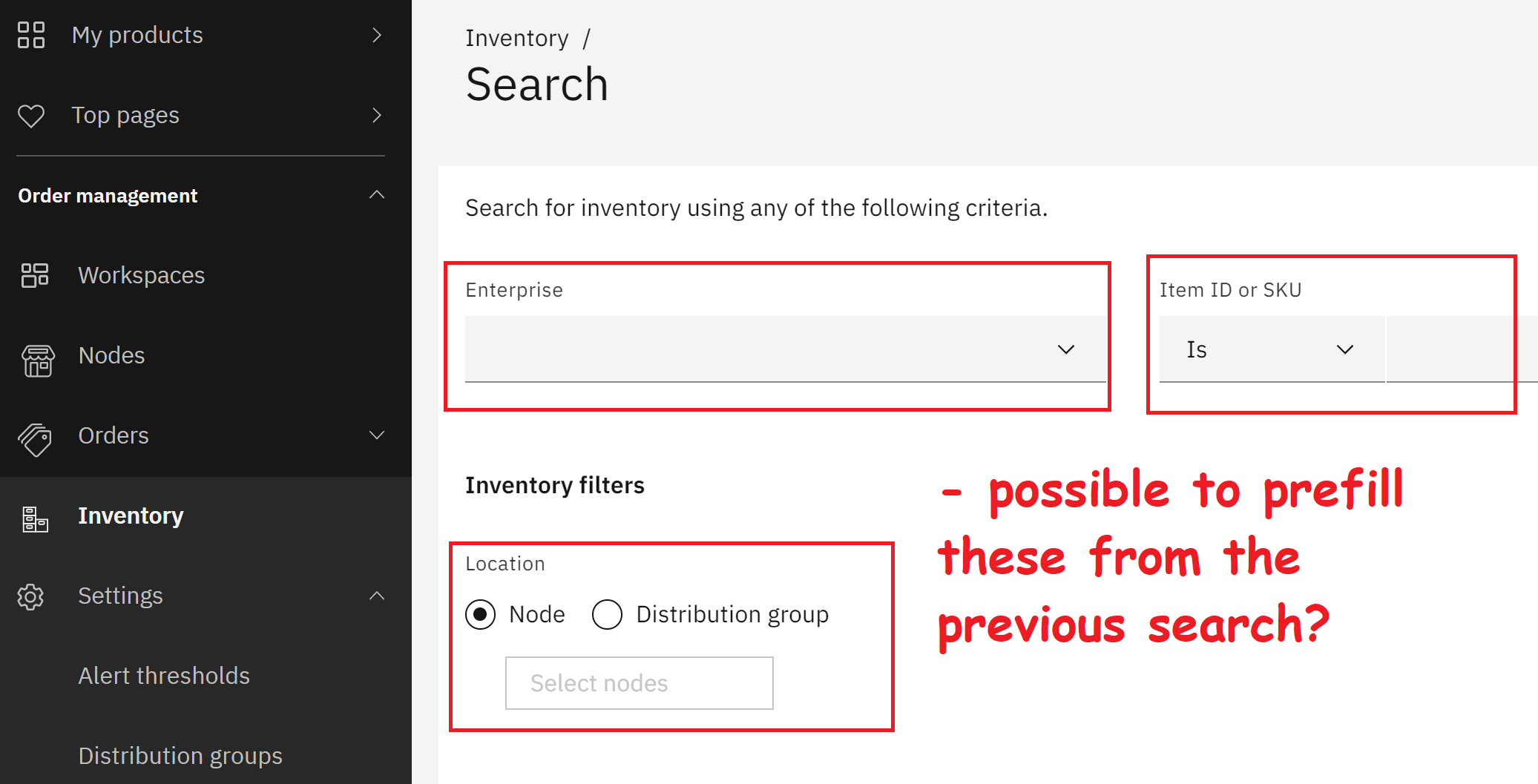Collapse the Order management section
This screenshot has height=784, width=1538.
pyautogui.click(x=377, y=195)
